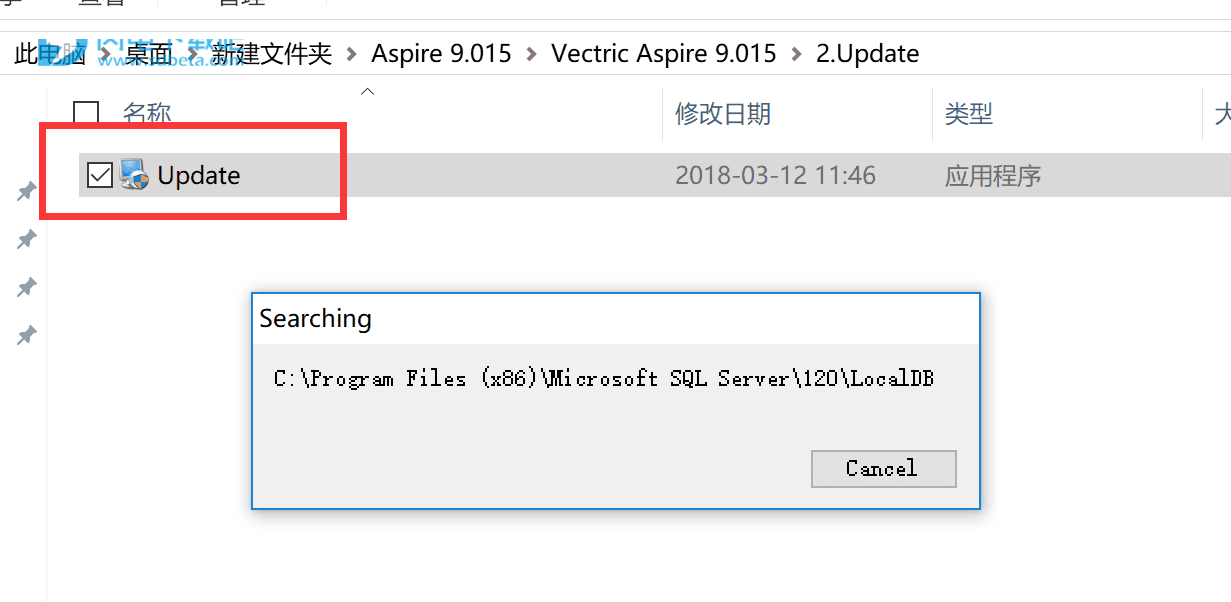The height and width of the screenshot is (602, 1231).
Task: Click the topmost pin icon in sidebar
Action: click(27, 191)
